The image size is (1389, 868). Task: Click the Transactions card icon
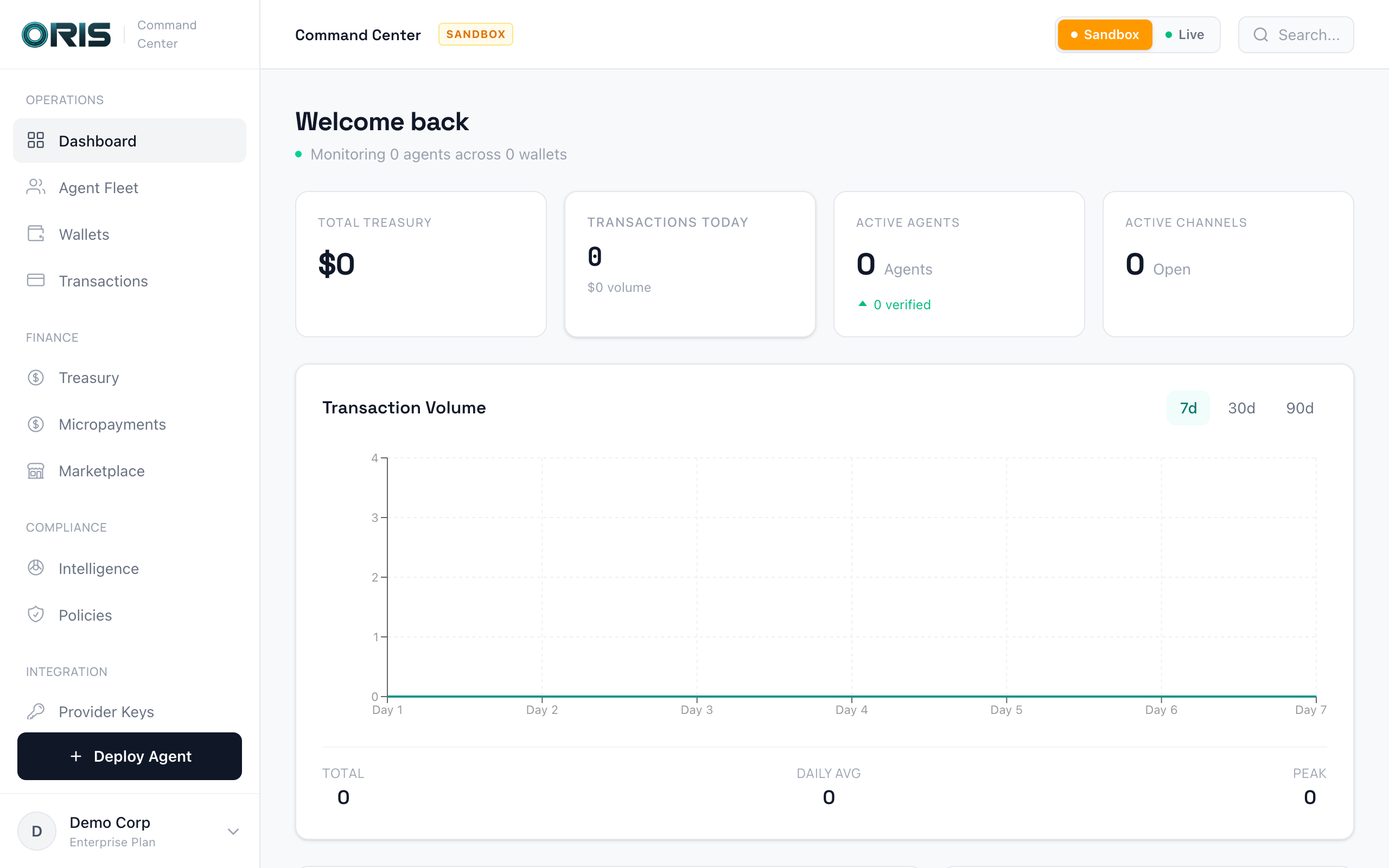click(36, 280)
